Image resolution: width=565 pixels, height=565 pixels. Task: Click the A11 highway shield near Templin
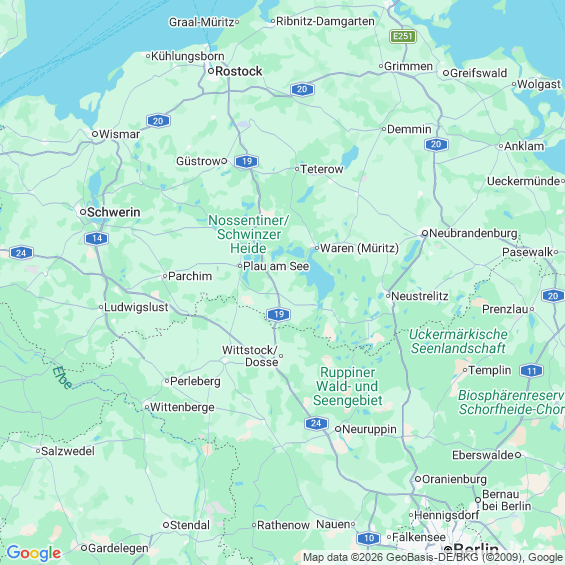(x=531, y=371)
